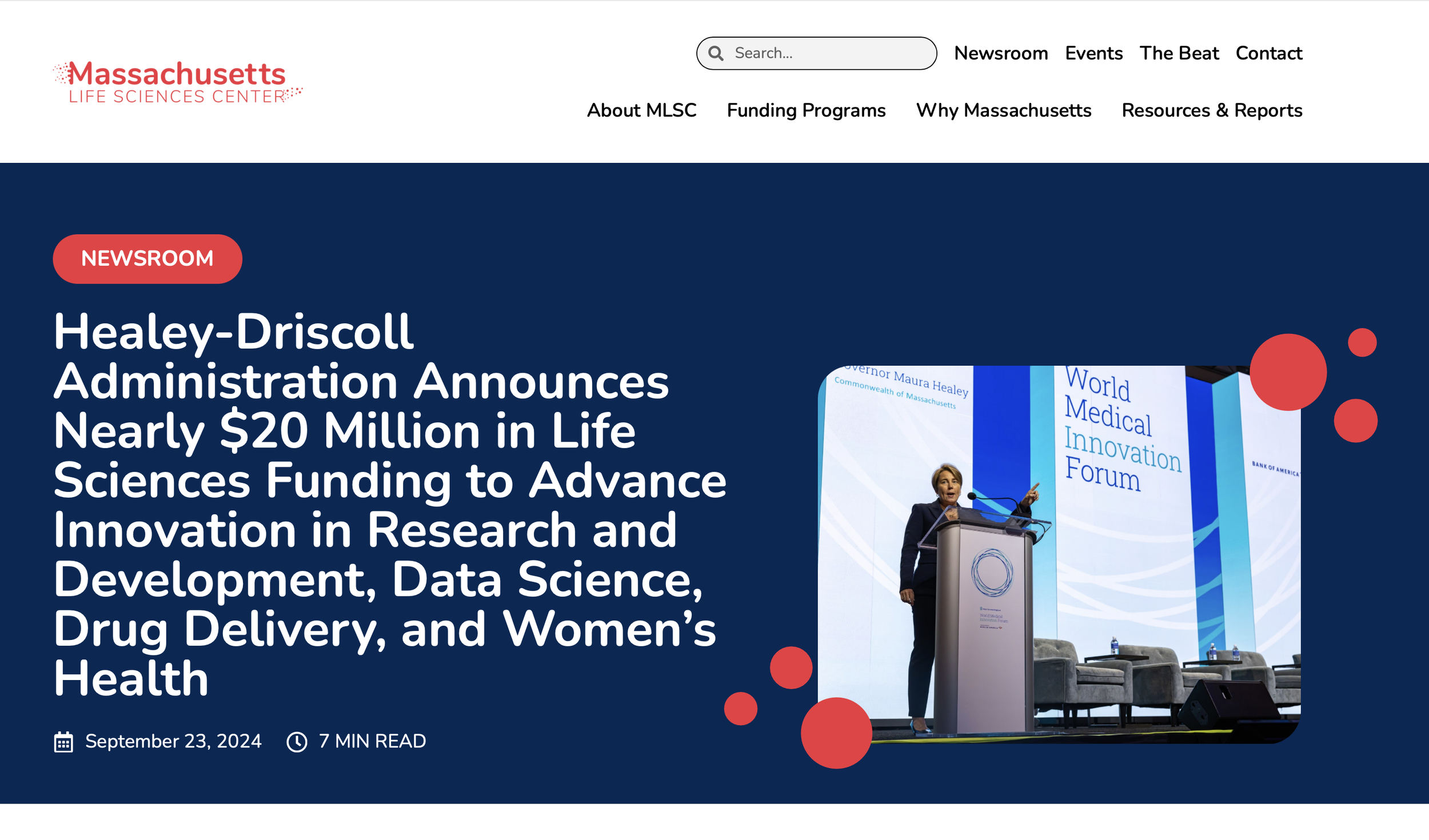
Task: Navigate to the Contact page
Action: click(1268, 53)
